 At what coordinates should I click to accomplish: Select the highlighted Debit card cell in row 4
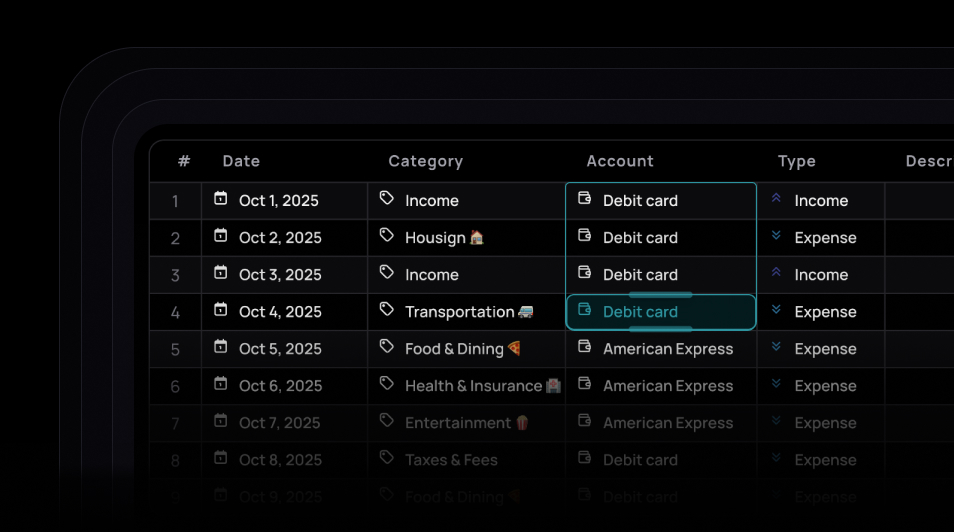pyautogui.click(x=660, y=312)
